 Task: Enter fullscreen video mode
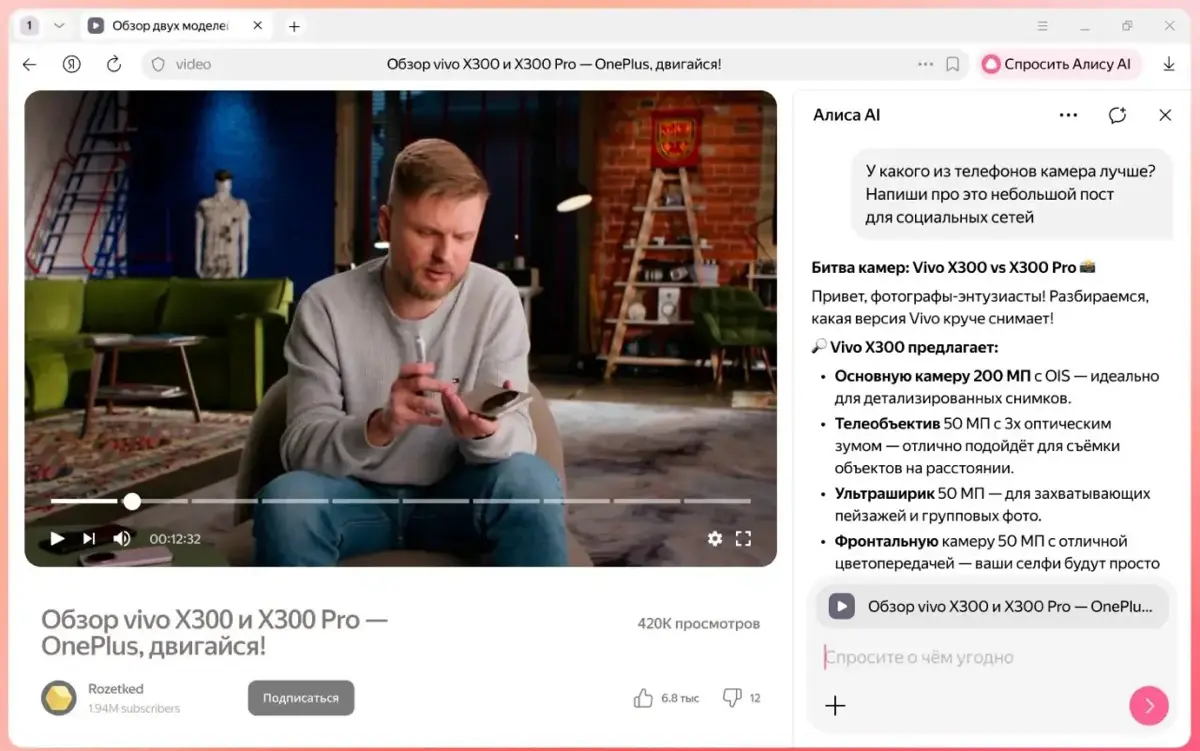(x=743, y=538)
